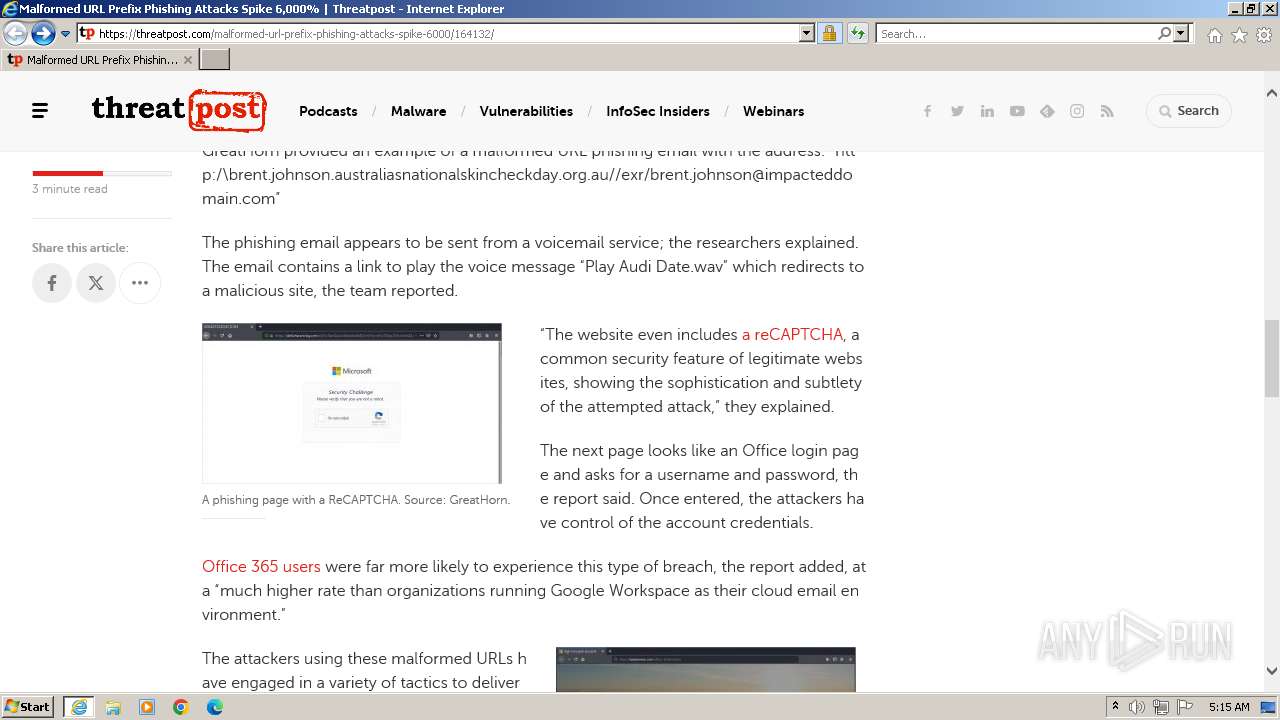This screenshot has height=720, width=1280.
Task: Click the '3 minute read' label
Action: 70,189
